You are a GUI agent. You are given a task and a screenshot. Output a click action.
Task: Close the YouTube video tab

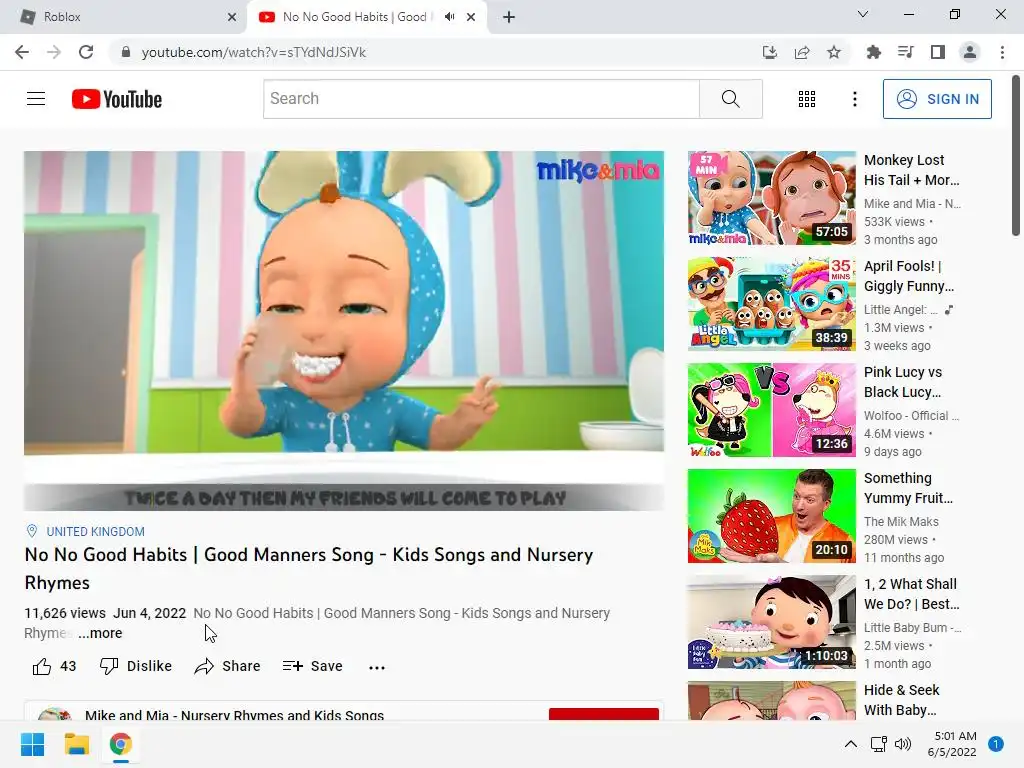coord(471,17)
